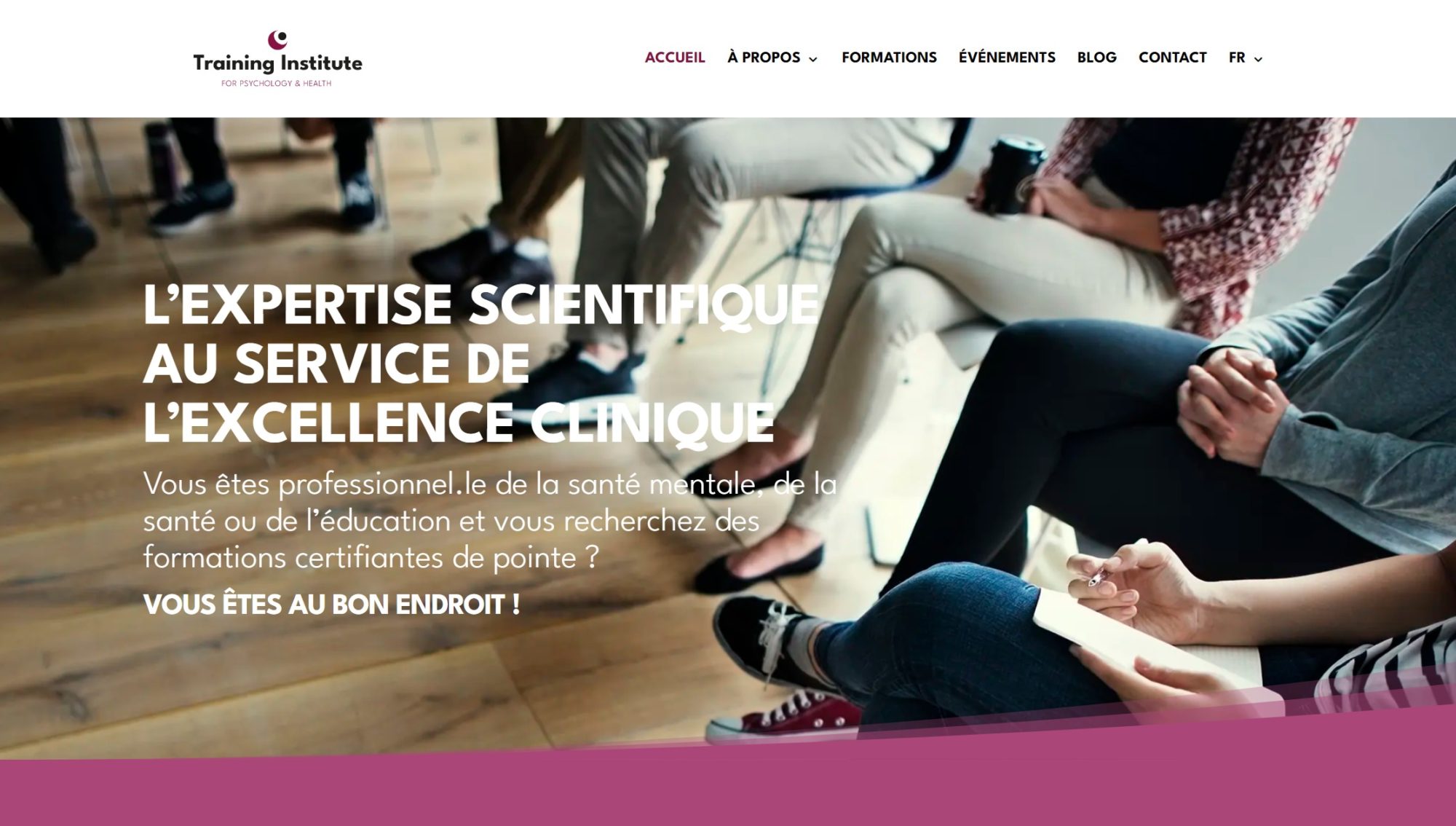Click the "Vous êtes au bon endroit" text
The height and width of the screenshot is (826, 1456).
(331, 605)
